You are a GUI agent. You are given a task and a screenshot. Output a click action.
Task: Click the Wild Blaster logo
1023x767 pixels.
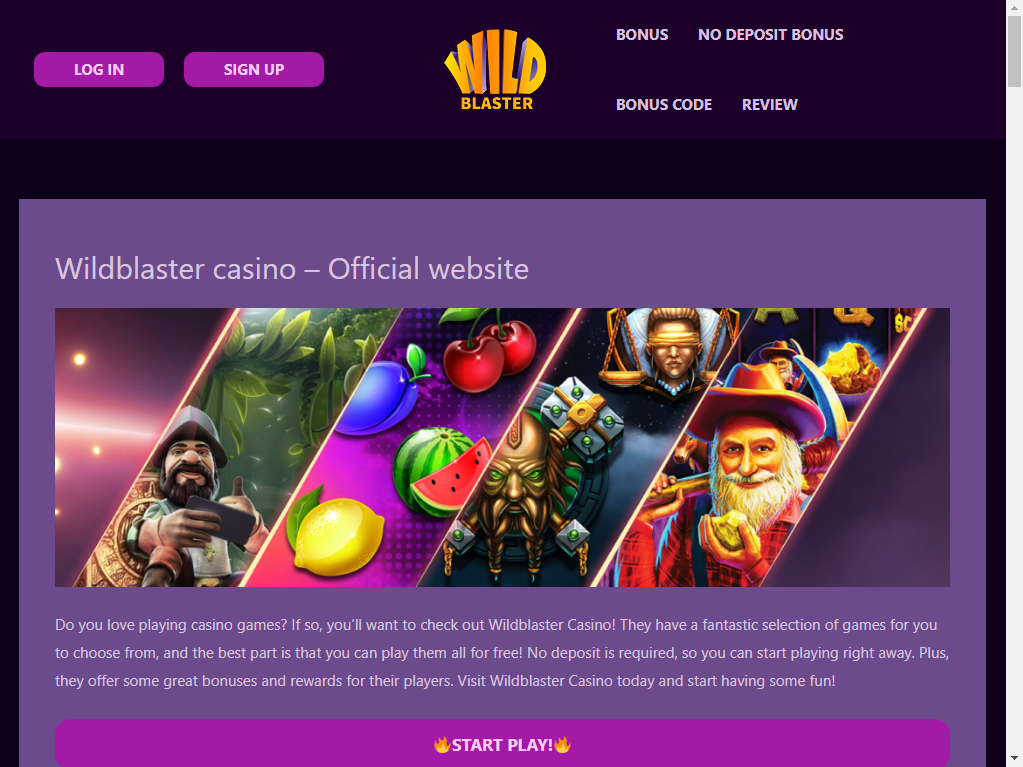pyautogui.click(x=495, y=70)
